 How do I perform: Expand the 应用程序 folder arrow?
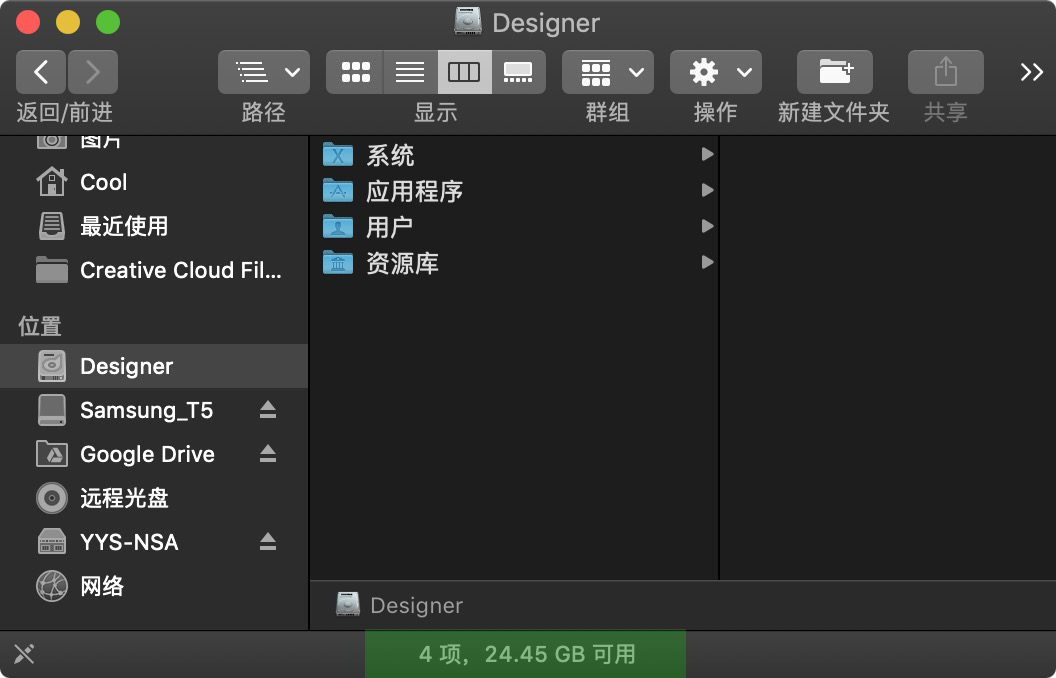point(707,191)
